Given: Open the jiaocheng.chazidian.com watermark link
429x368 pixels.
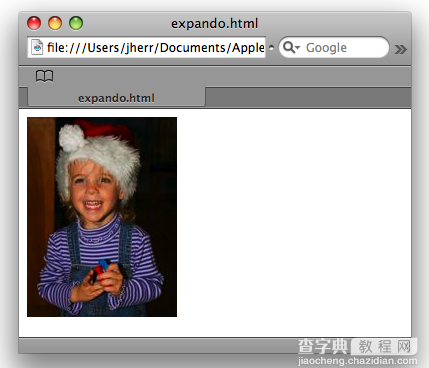Looking at the screenshot, I should 357,361.
